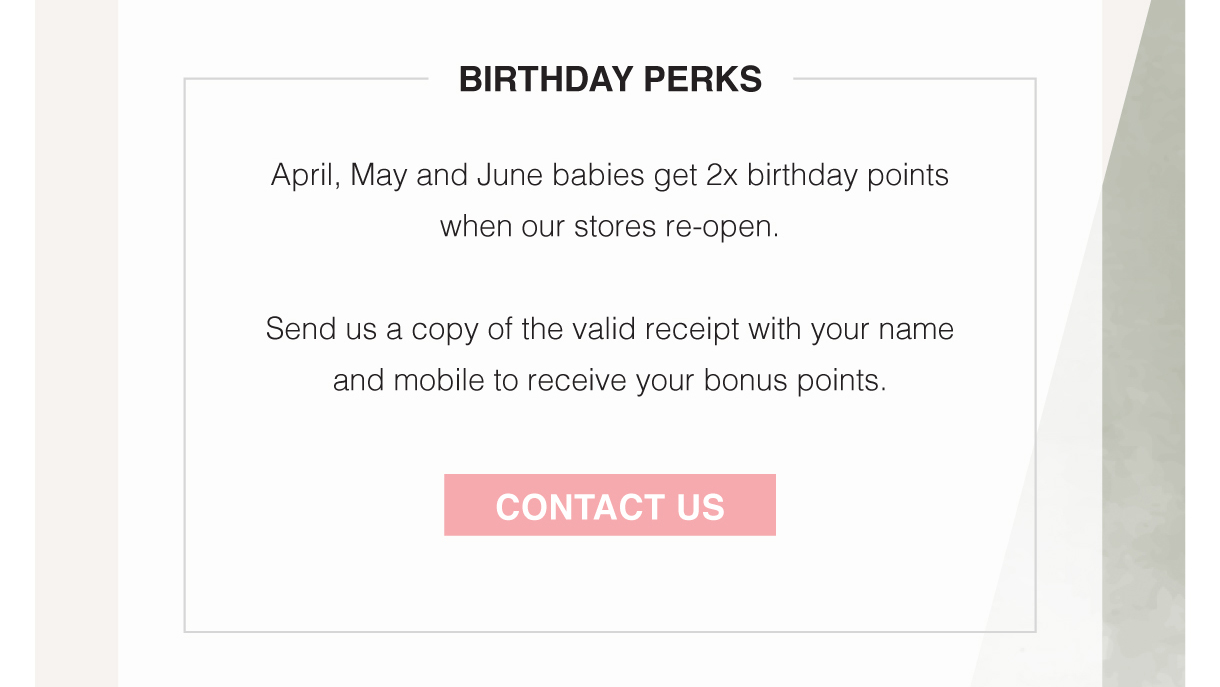Click the line starting with "Send us a copy"

pyautogui.click(x=609, y=329)
